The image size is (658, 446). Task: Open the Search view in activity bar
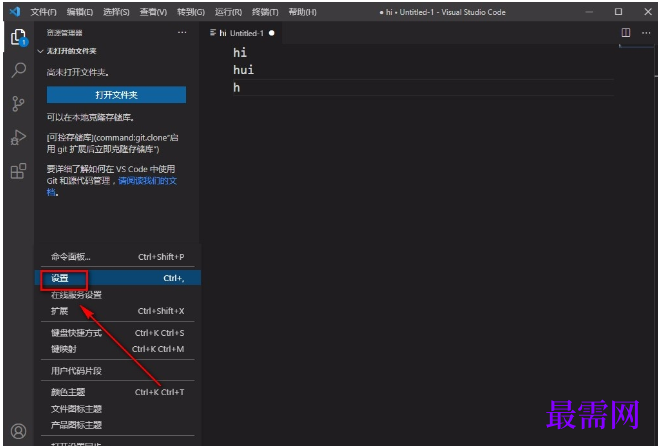coord(18,70)
